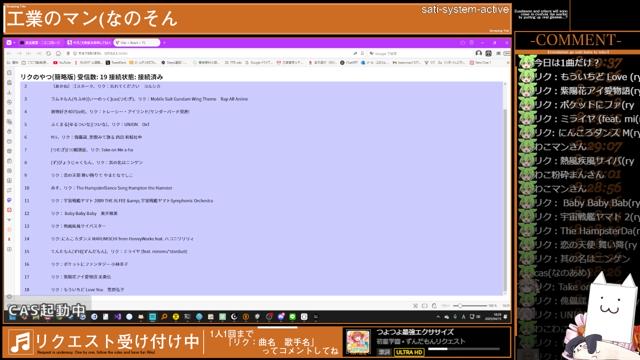Select row 10 The HampsterDance Song

coord(262,188)
